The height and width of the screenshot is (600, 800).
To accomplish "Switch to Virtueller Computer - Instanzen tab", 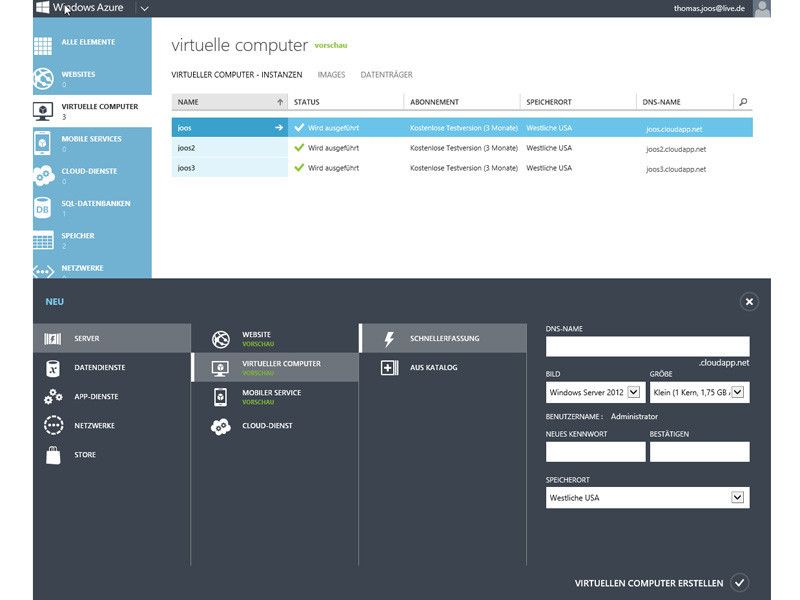I will tap(237, 74).
